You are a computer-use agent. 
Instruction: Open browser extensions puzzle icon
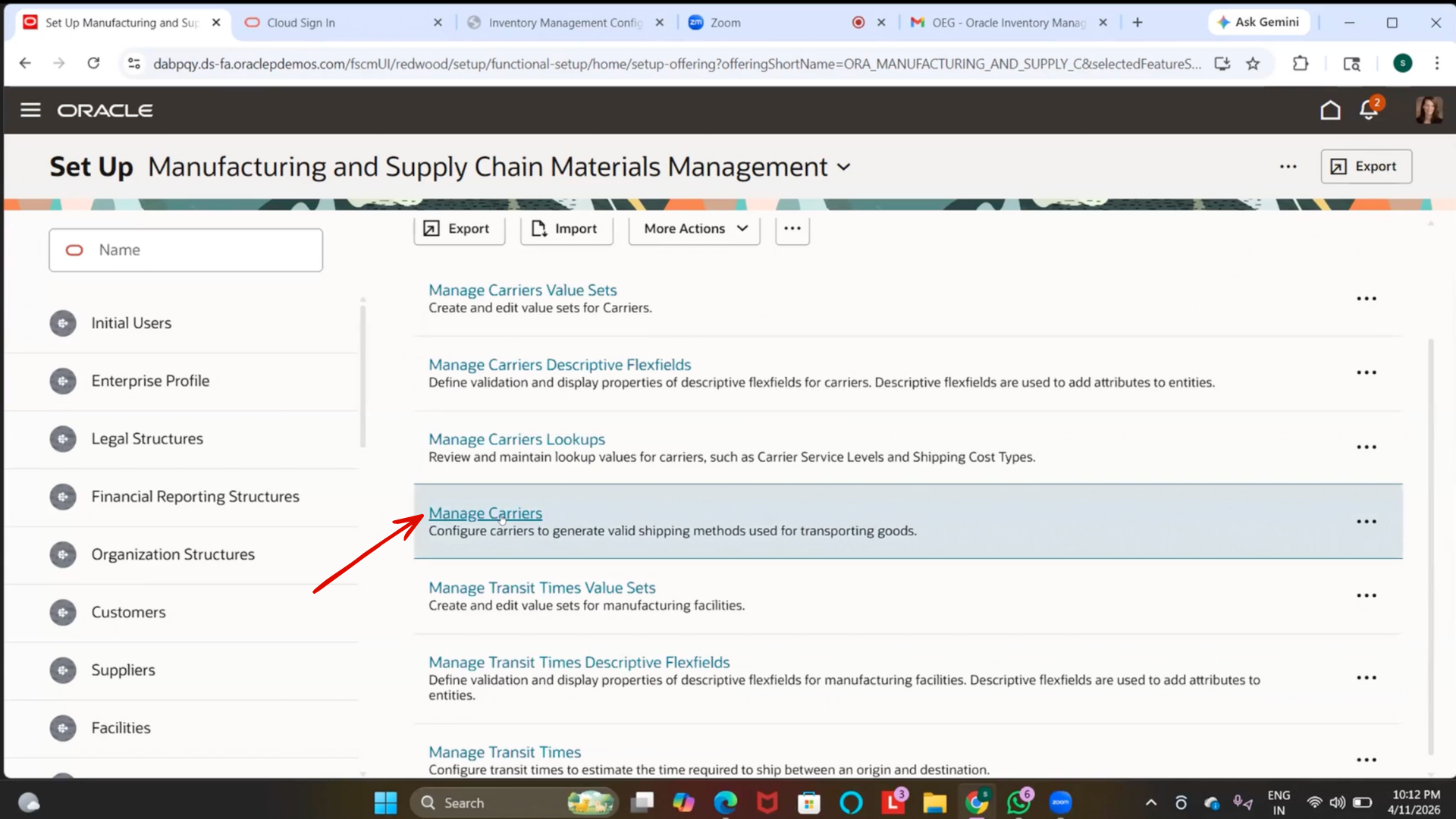(x=1301, y=64)
